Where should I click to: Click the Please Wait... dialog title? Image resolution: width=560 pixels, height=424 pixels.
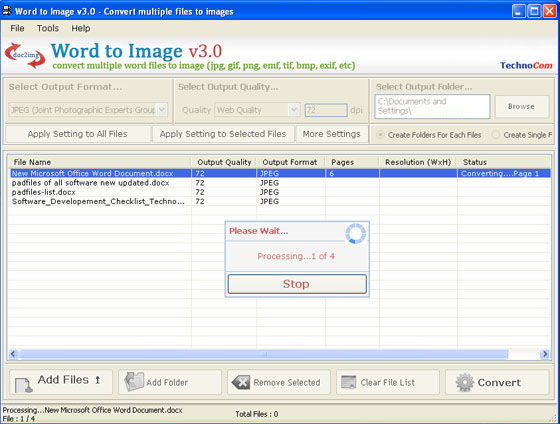tap(259, 231)
